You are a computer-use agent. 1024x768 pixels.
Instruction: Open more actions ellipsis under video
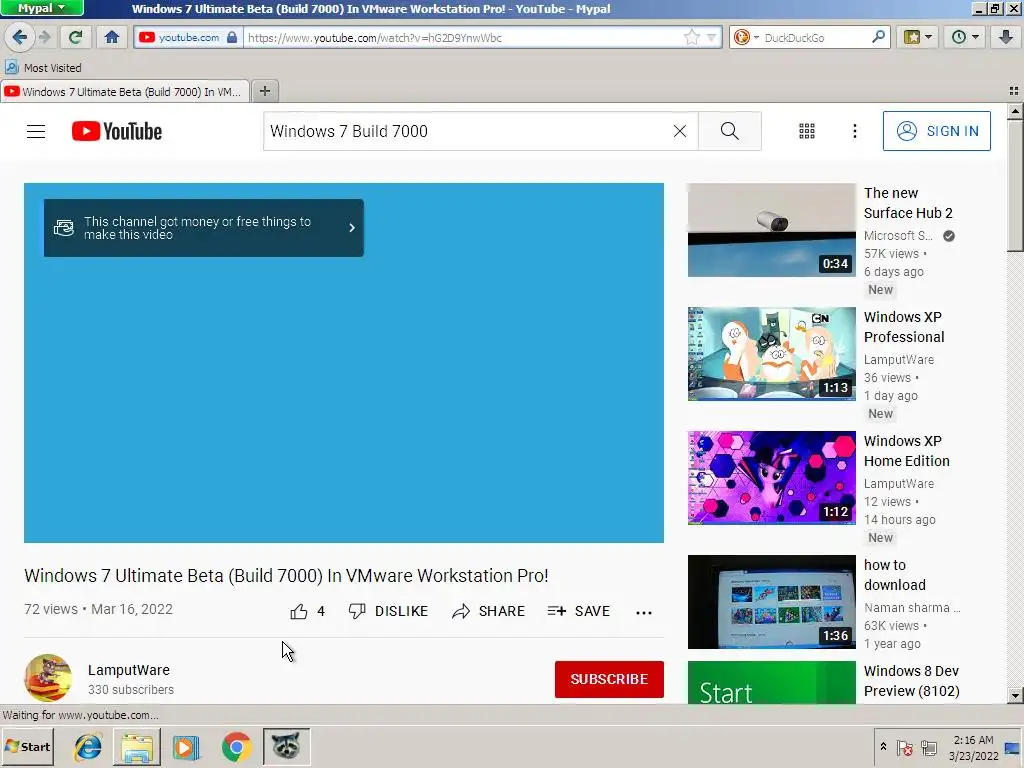click(644, 612)
